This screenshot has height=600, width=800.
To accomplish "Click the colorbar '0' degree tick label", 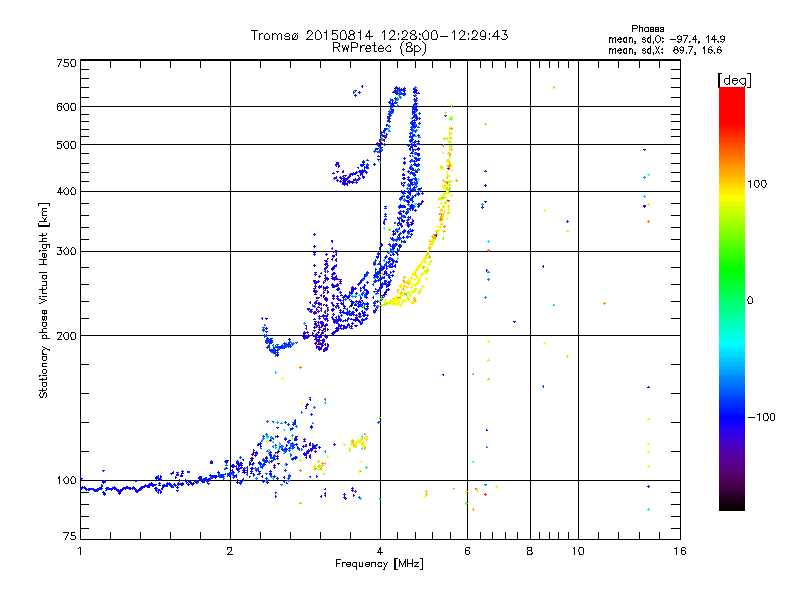I will pyautogui.click(x=750, y=301).
